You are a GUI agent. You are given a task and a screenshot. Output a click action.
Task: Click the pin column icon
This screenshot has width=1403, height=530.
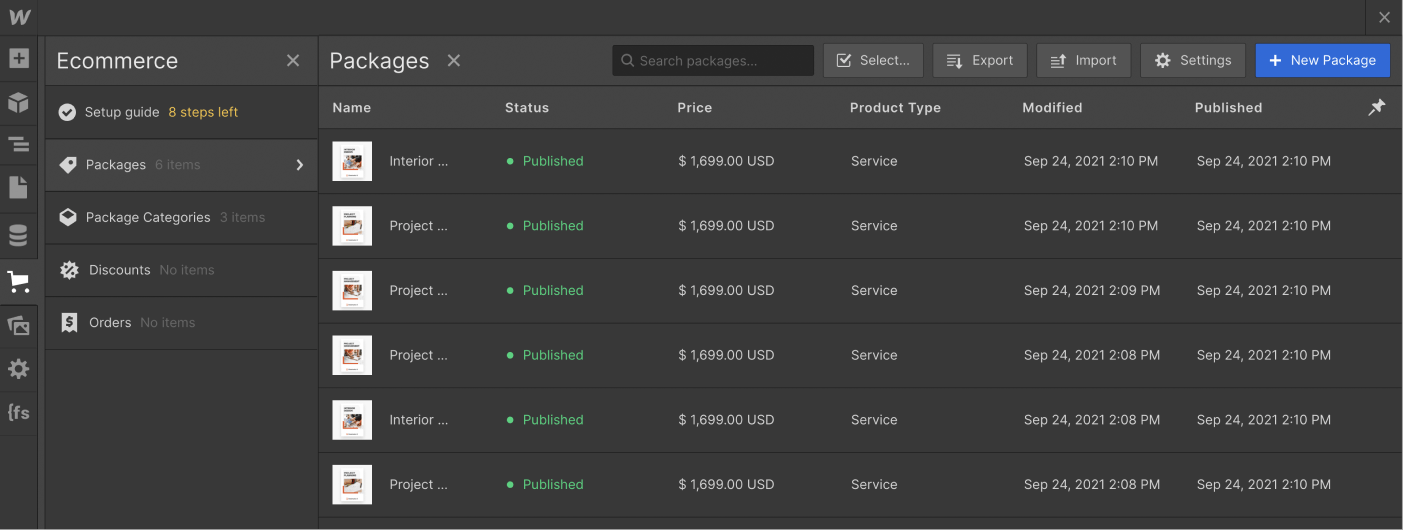coord(1377,107)
